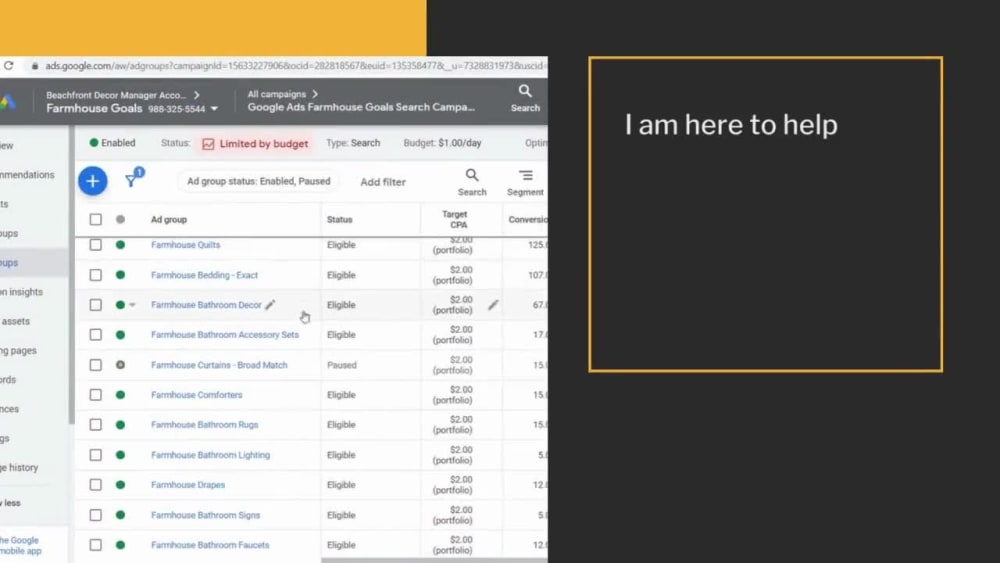Click Budget $1.00/day text
This screenshot has height=563, width=1000.
[442, 143]
